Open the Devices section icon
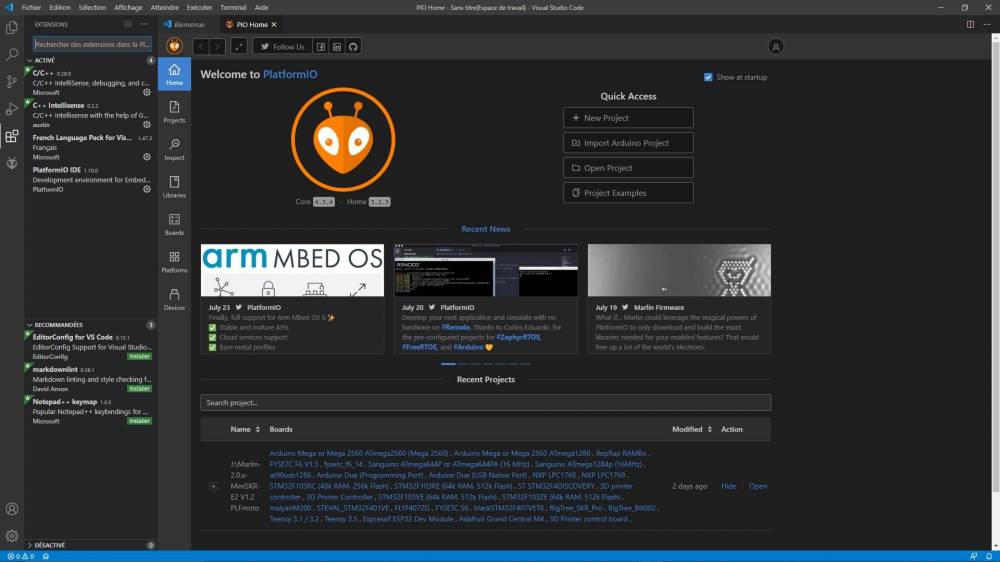 pos(174,299)
